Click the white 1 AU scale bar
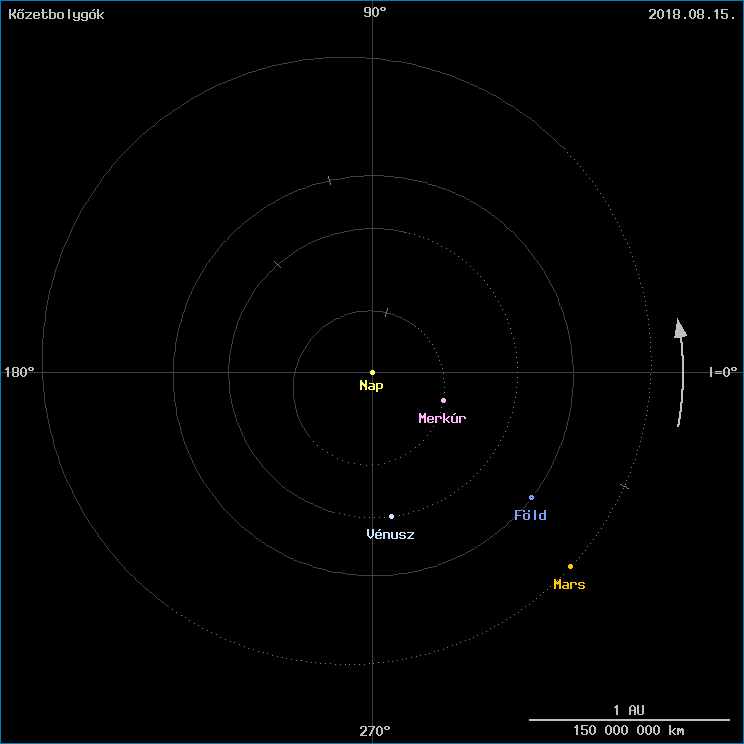Image resolution: width=744 pixels, height=744 pixels. coord(629,720)
